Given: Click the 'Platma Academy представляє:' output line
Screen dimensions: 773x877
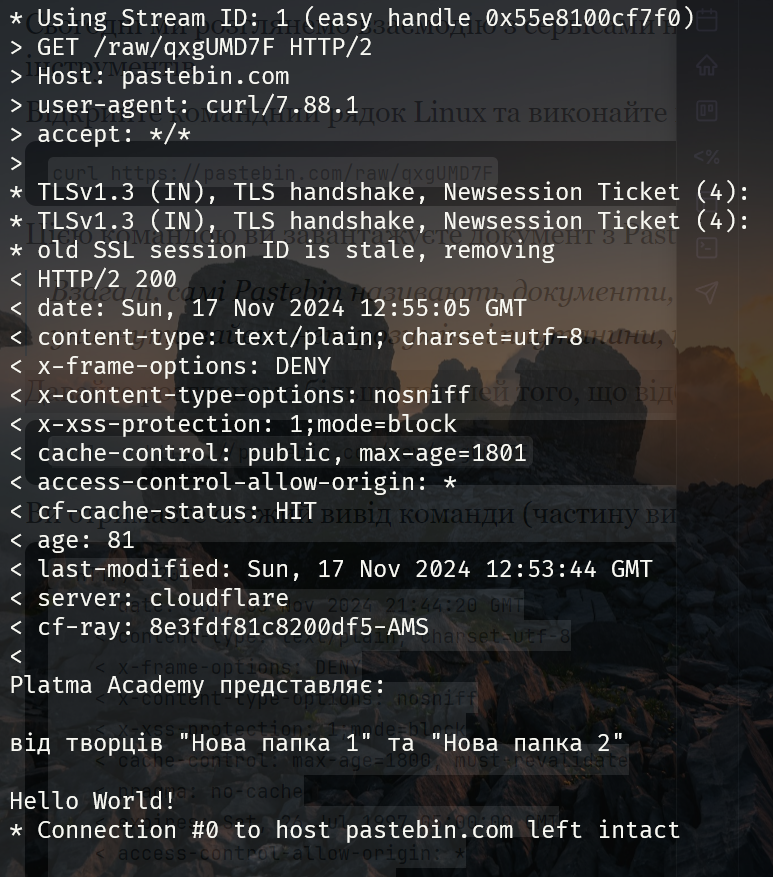Looking at the screenshot, I should point(197,685).
